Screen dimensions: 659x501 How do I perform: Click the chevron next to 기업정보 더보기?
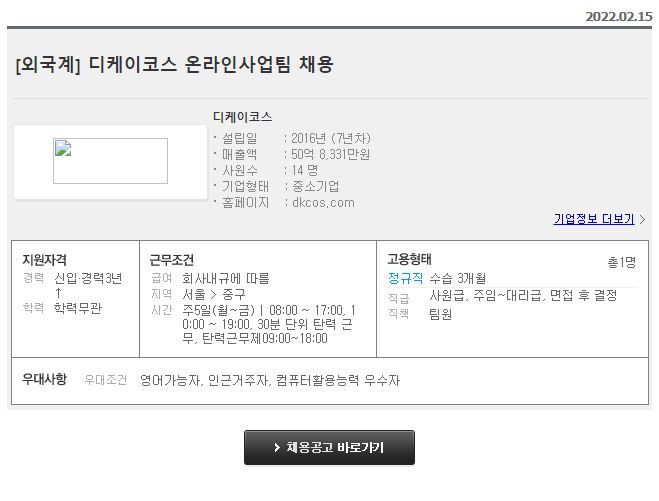[643, 219]
